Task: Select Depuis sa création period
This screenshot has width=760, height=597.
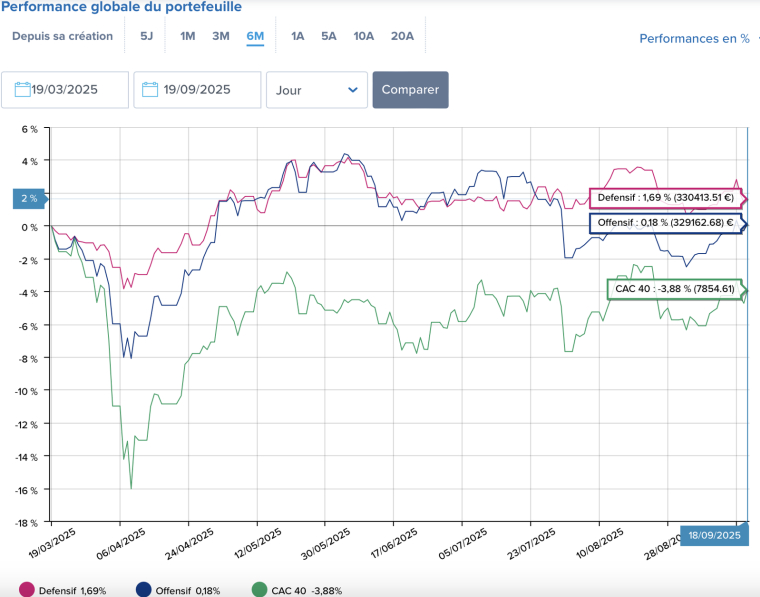Action: click(62, 36)
